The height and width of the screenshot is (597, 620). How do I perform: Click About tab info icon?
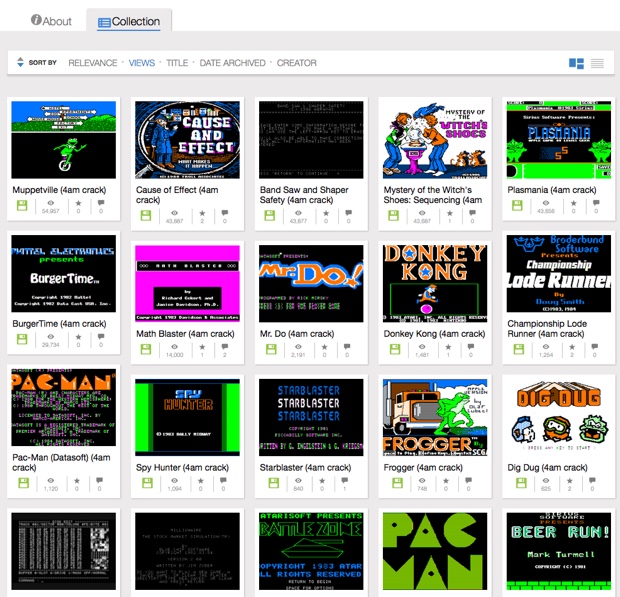pyautogui.click(x=36, y=20)
